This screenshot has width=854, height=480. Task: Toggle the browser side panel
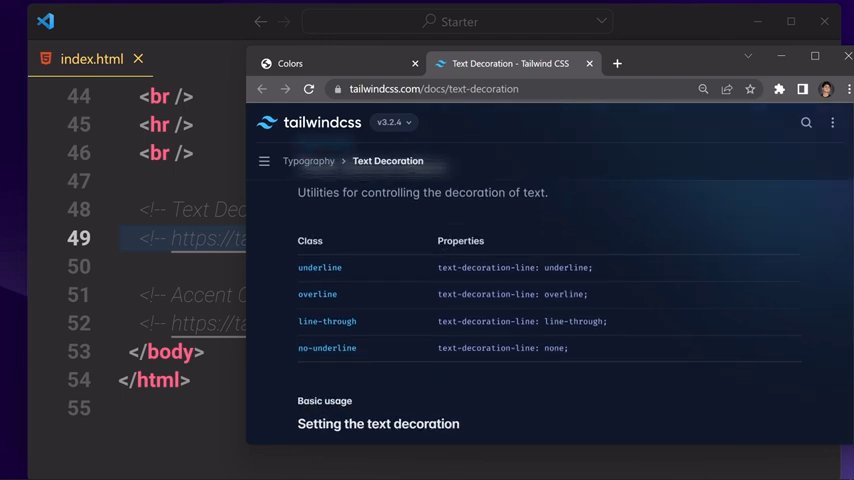802,89
